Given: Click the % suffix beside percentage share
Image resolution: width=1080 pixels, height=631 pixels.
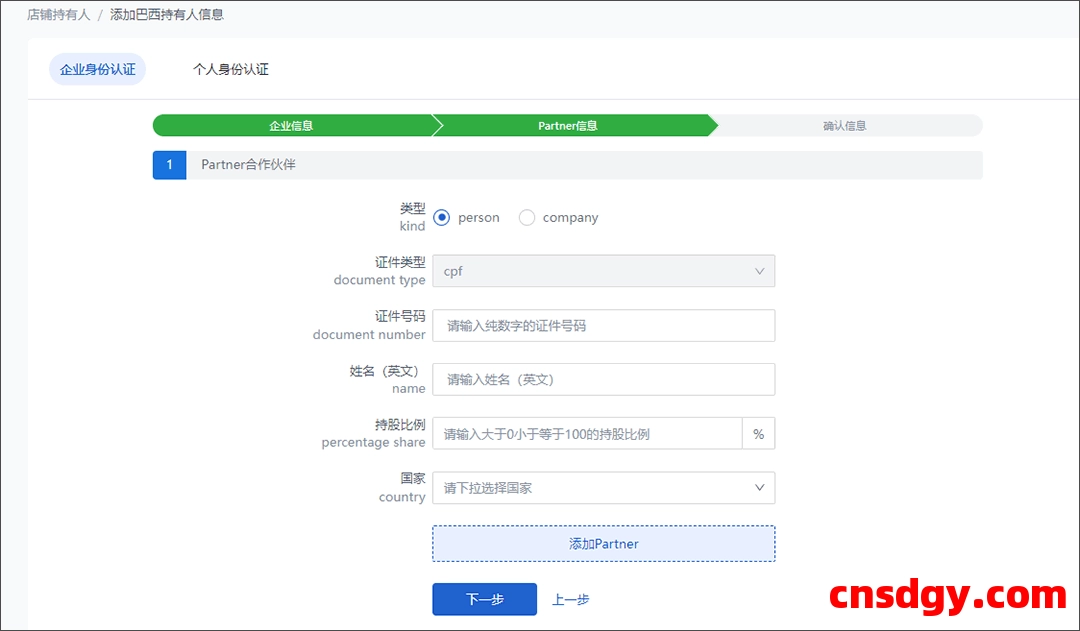Looking at the screenshot, I should (759, 433).
